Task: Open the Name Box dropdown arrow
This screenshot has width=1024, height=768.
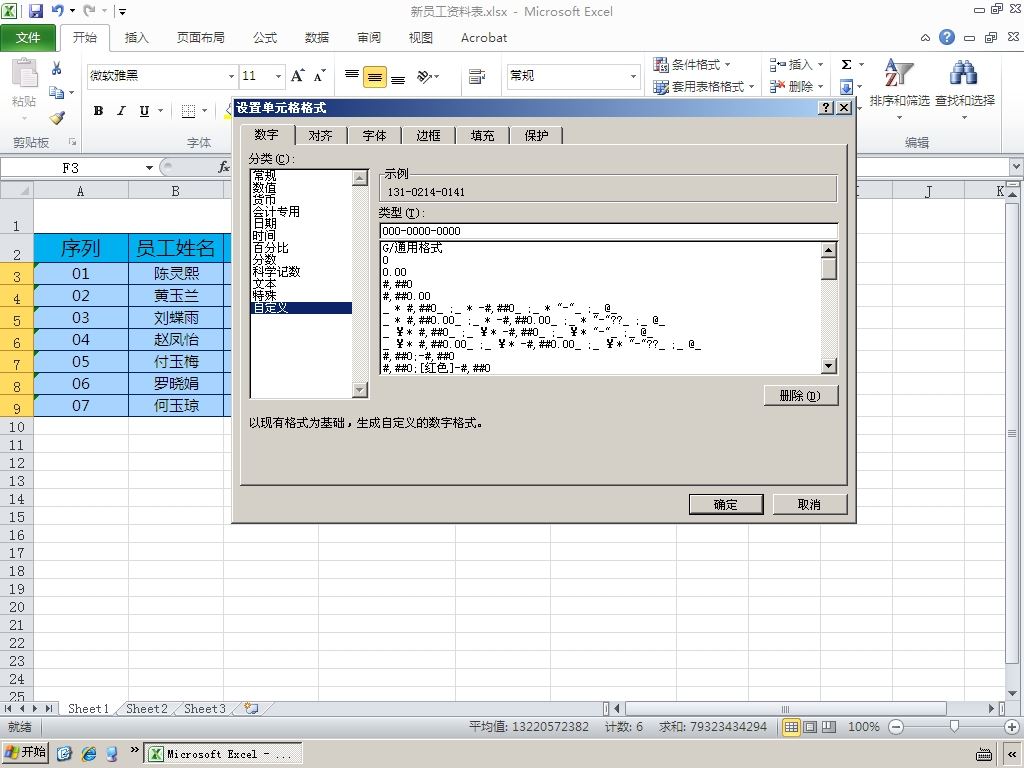Action: click(x=149, y=168)
